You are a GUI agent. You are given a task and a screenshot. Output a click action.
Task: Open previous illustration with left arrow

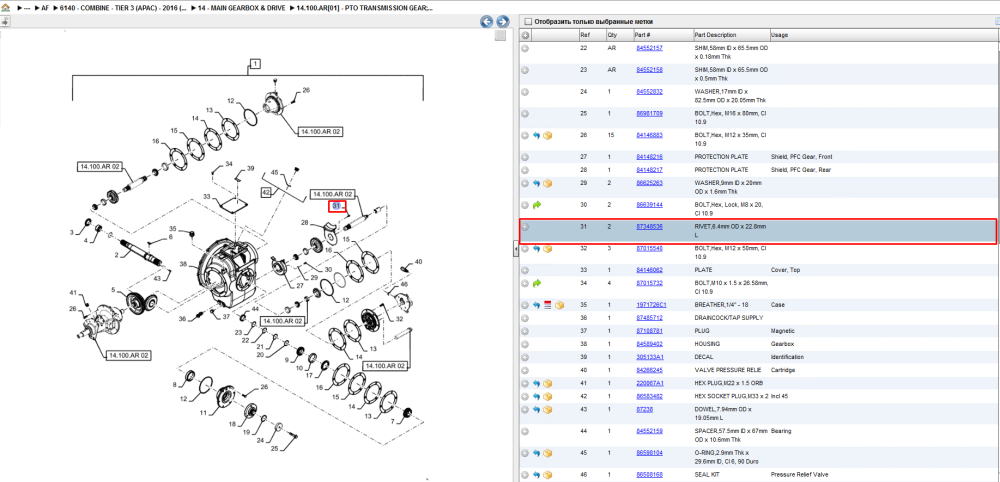point(487,22)
